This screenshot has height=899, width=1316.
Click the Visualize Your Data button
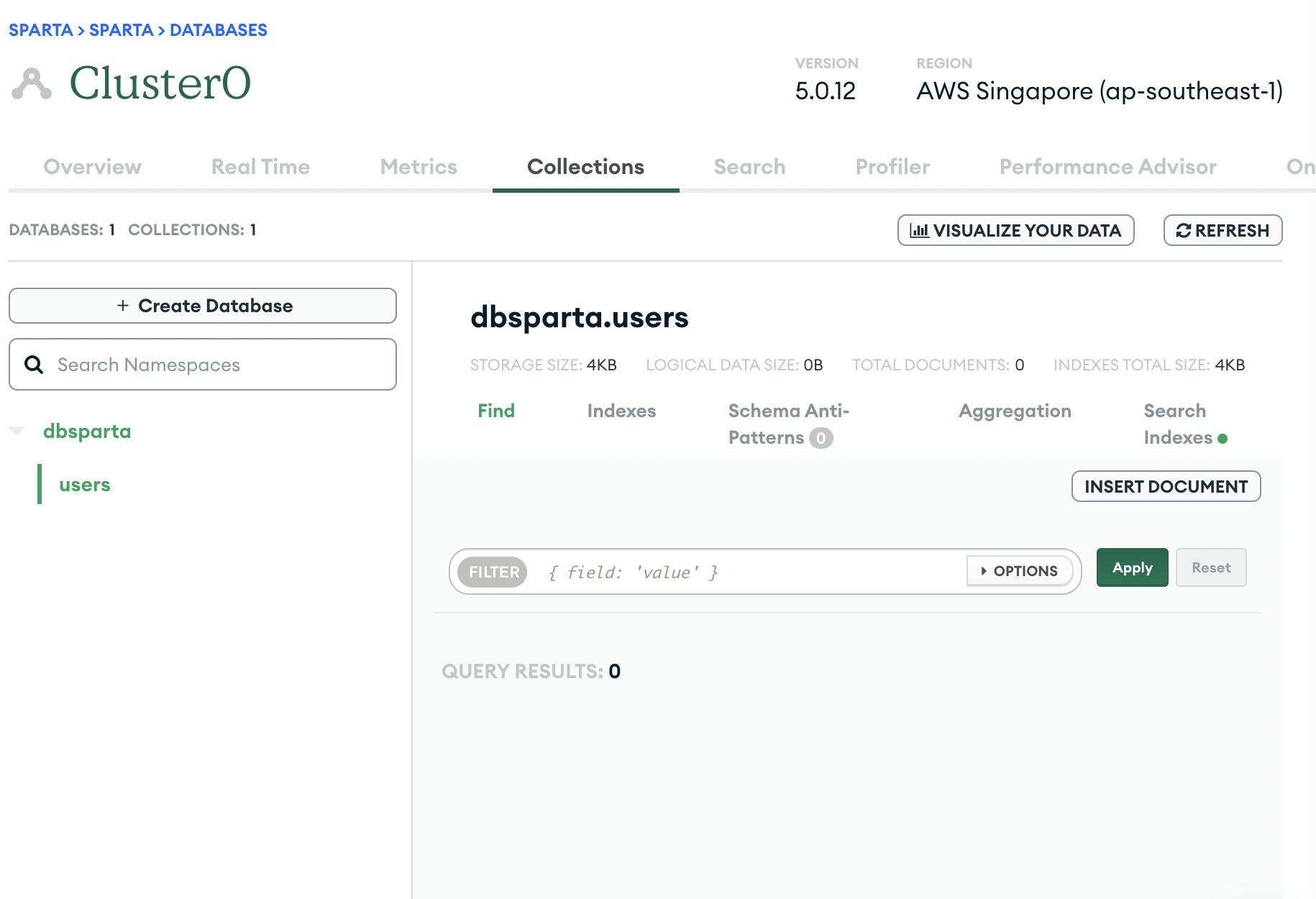(x=1015, y=230)
